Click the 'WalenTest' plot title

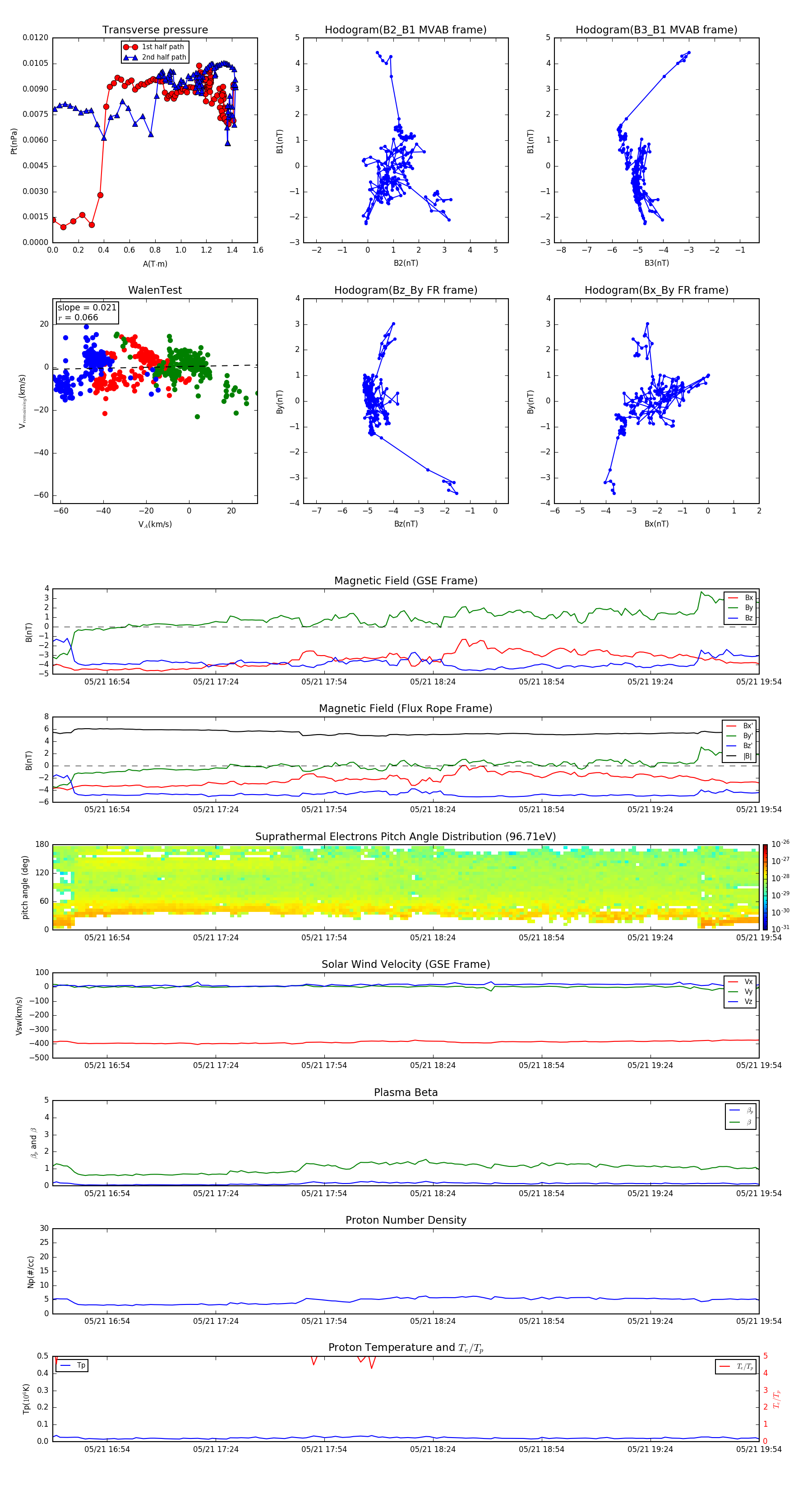coord(155,290)
